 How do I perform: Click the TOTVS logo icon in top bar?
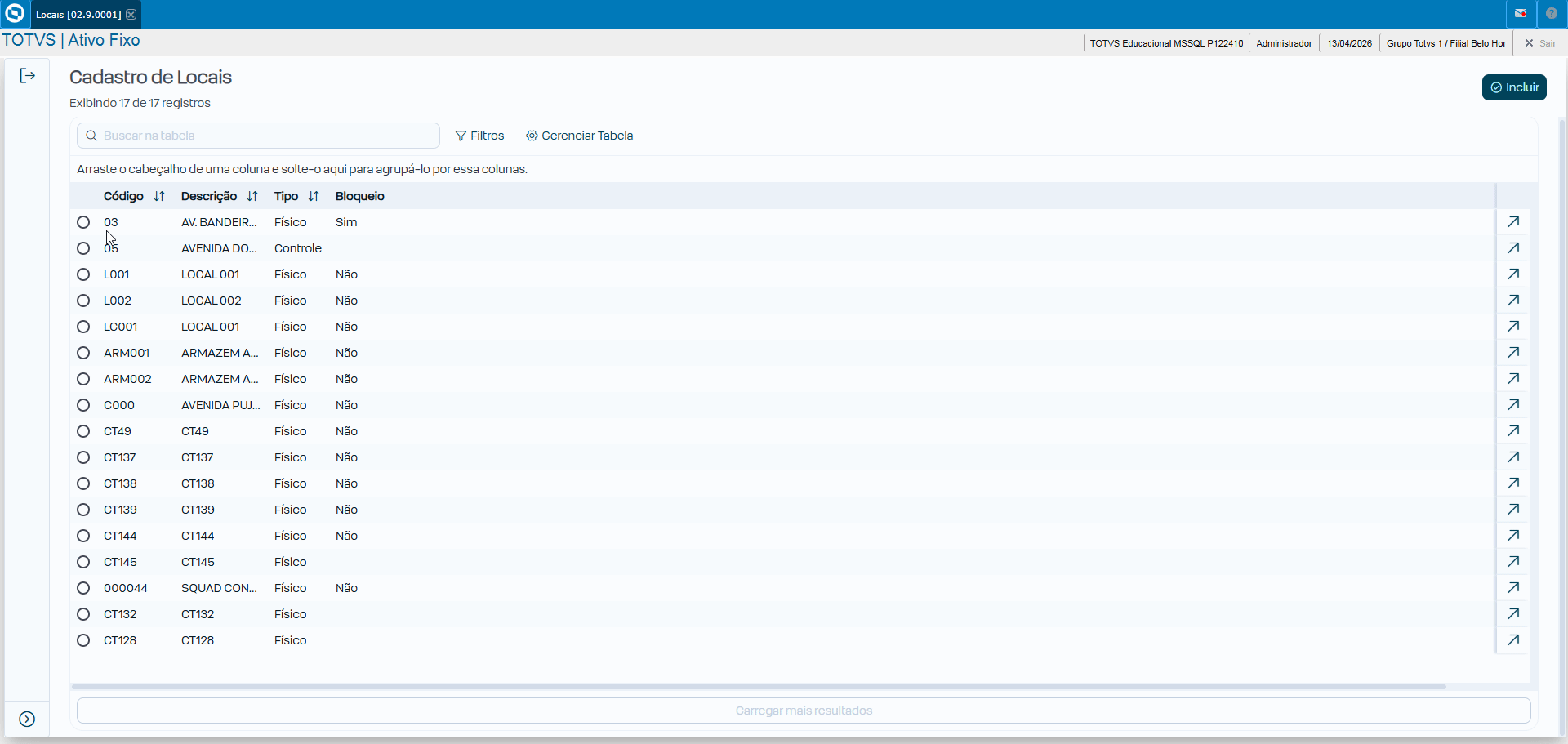[x=15, y=14]
